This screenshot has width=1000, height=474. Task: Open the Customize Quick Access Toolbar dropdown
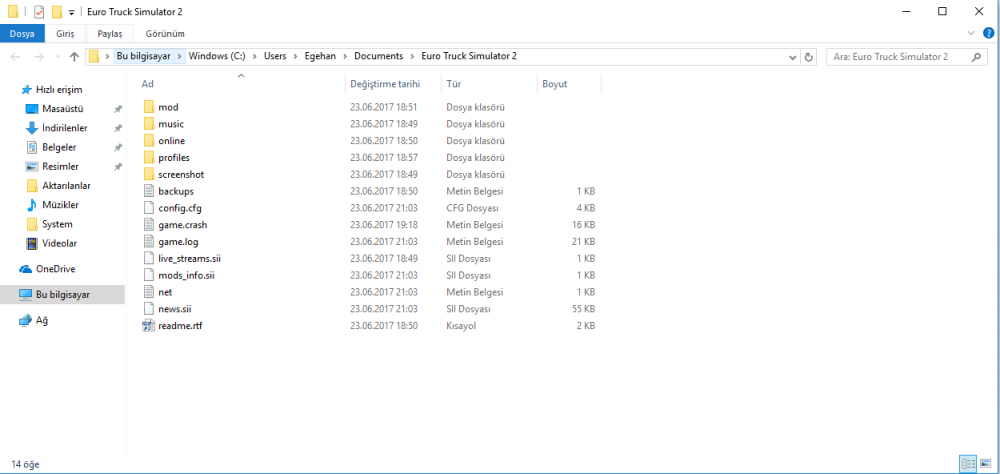point(72,12)
